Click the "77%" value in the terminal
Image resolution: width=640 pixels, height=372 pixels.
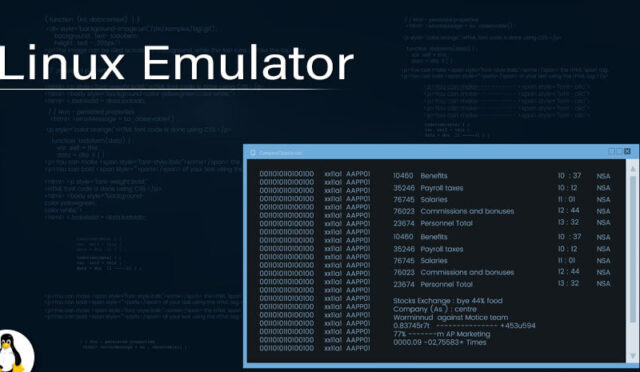click(400, 334)
